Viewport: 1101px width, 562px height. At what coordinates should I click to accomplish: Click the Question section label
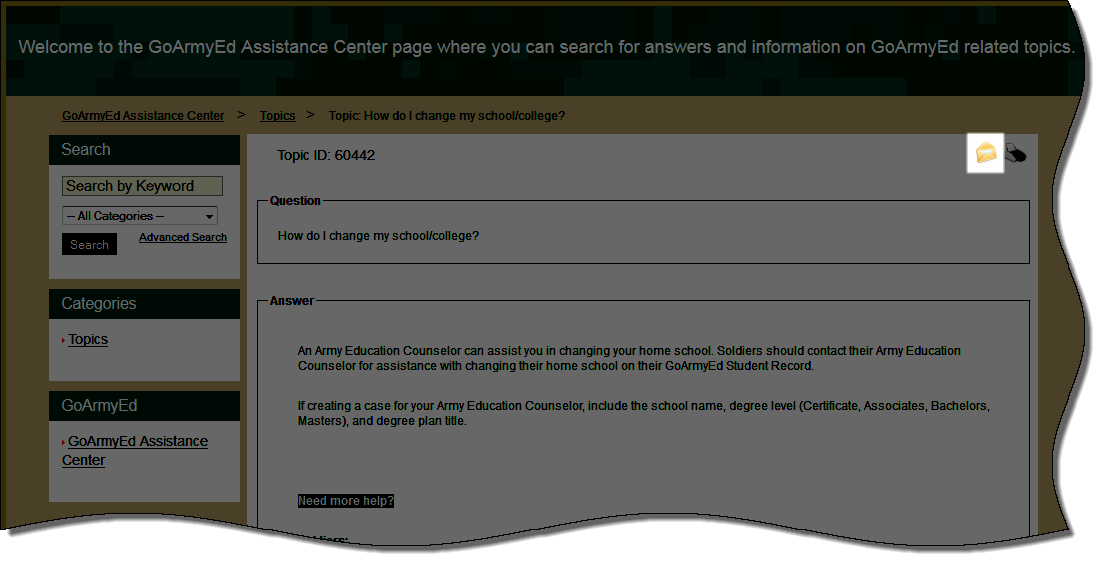[x=295, y=201]
